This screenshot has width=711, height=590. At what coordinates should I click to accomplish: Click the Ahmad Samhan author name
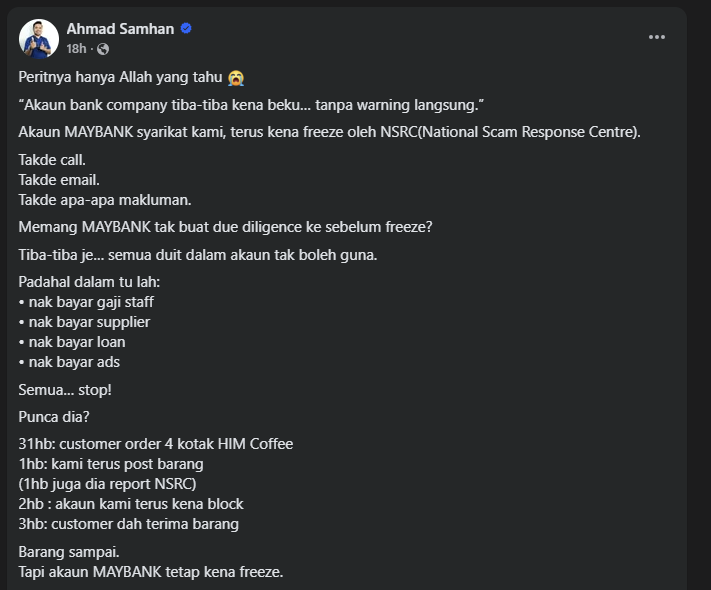point(120,28)
